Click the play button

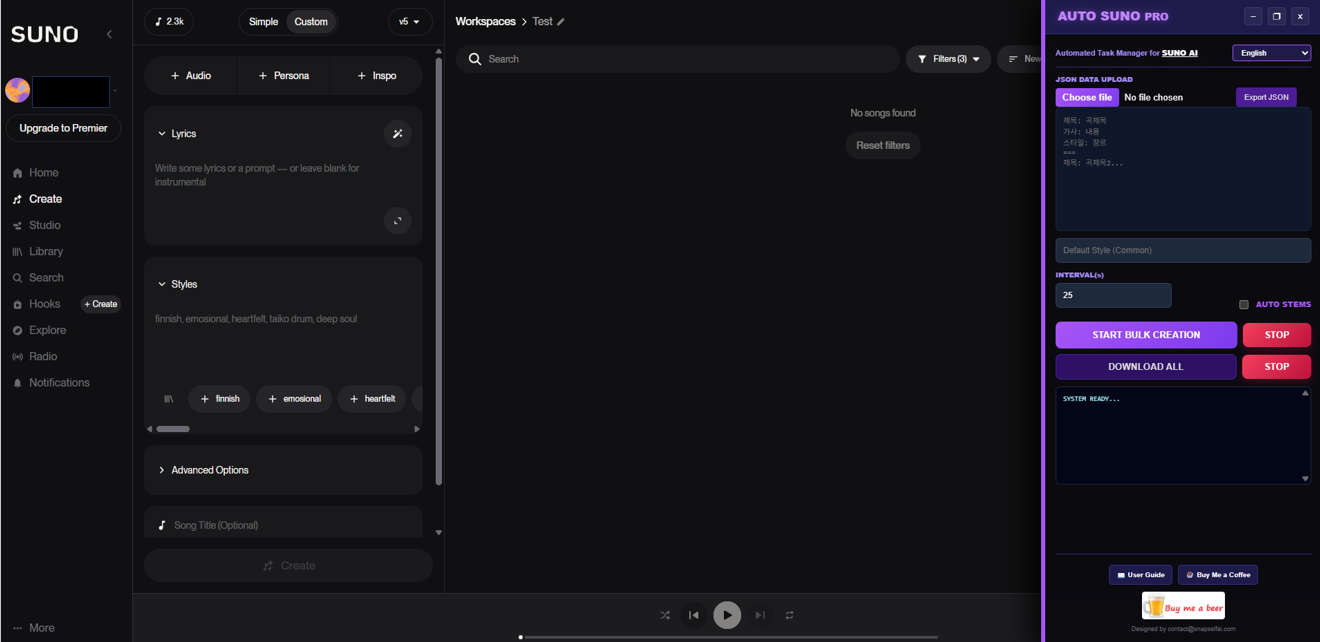point(727,615)
